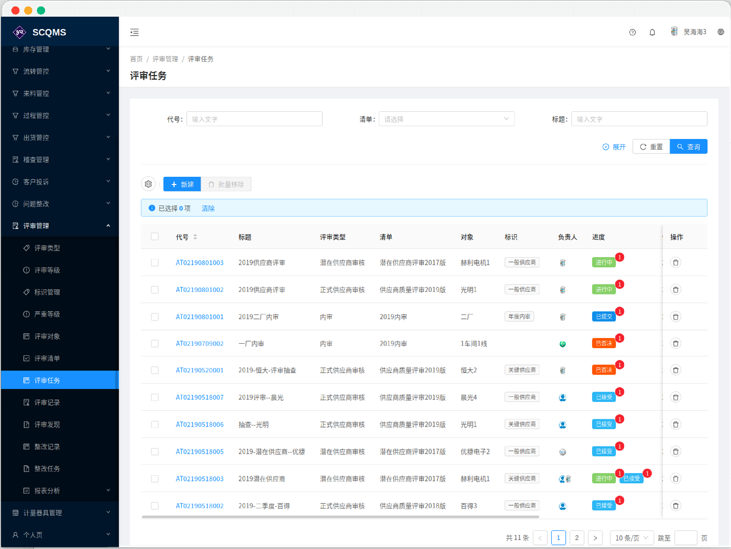Open the 清单 select dropdown
Image resolution: width=731 pixels, height=549 pixels.
tap(447, 119)
